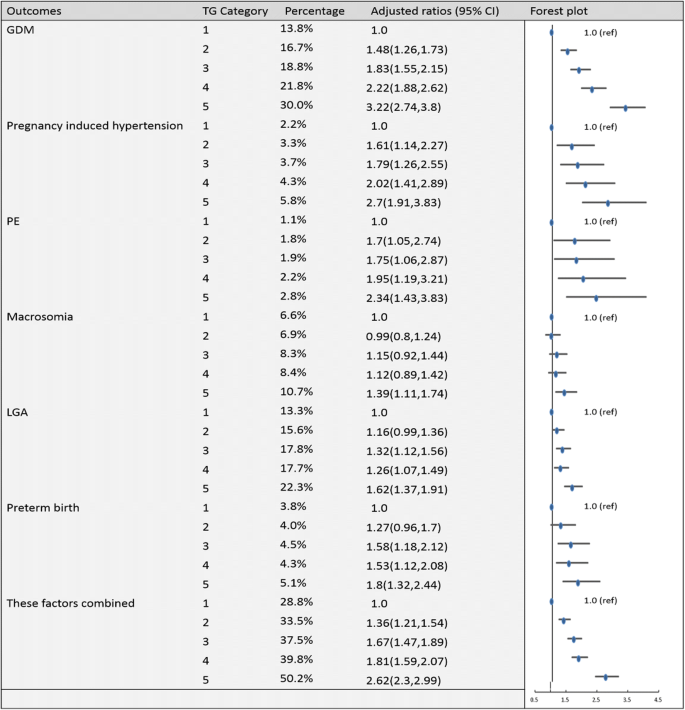Click the LGA category 5 plot marker
Viewport: 685px width, 710px height.
(x=572, y=487)
